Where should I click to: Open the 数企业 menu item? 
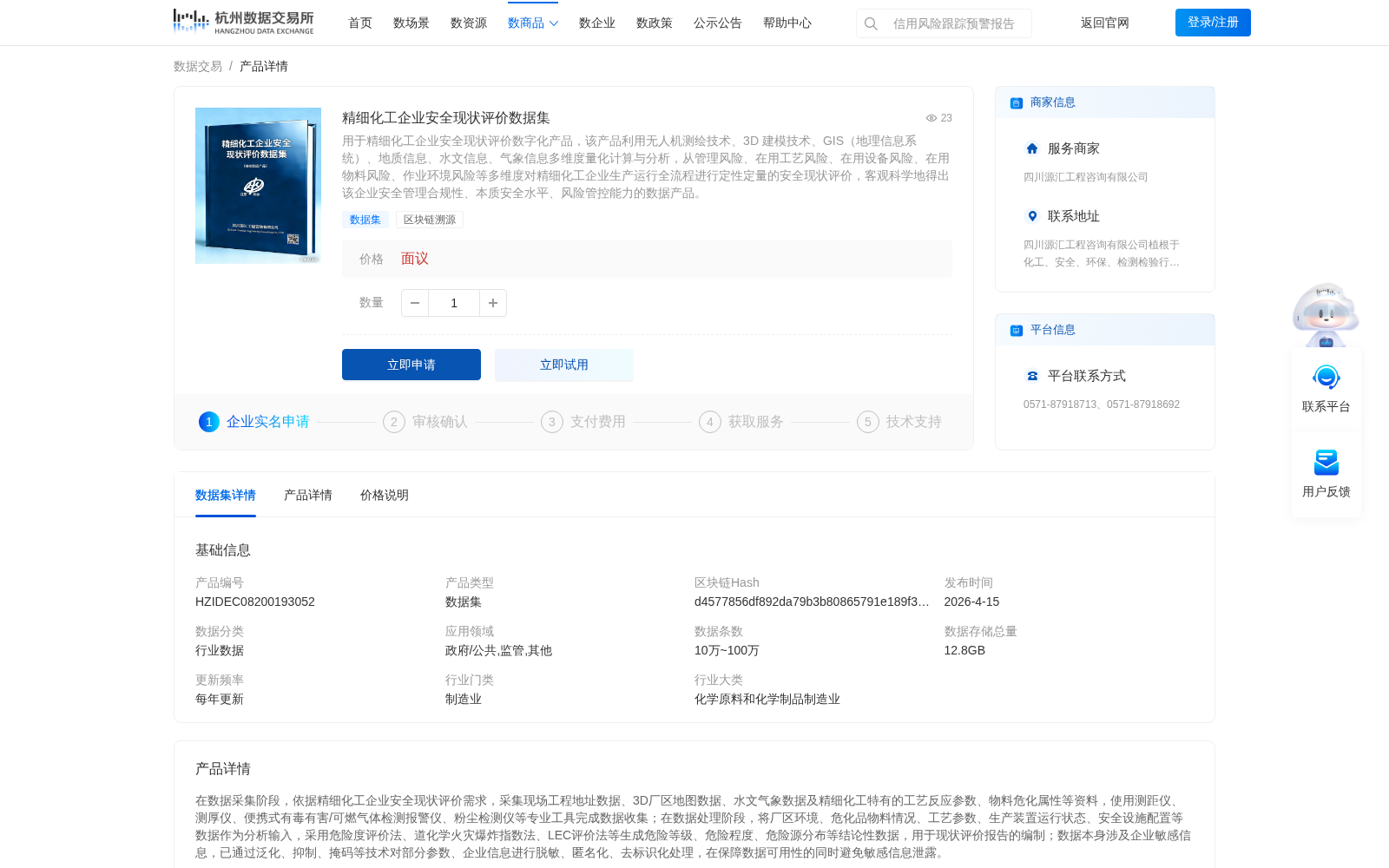[x=597, y=23]
